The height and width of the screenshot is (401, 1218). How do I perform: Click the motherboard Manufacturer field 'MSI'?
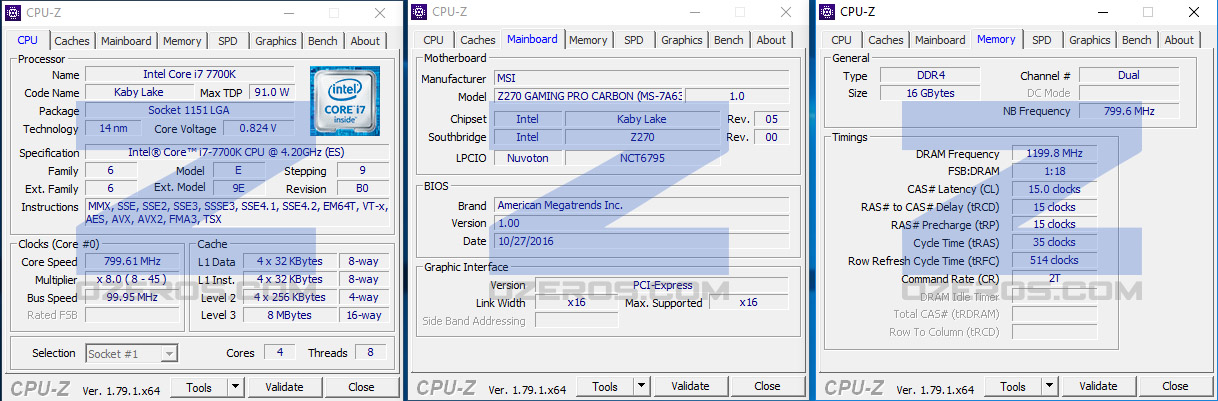pyautogui.click(x=641, y=78)
